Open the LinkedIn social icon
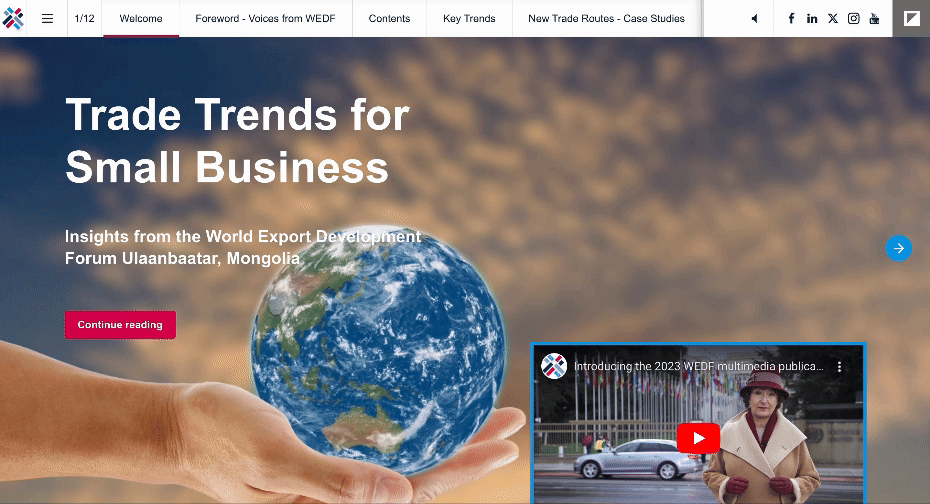930x504 pixels. click(x=812, y=18)
